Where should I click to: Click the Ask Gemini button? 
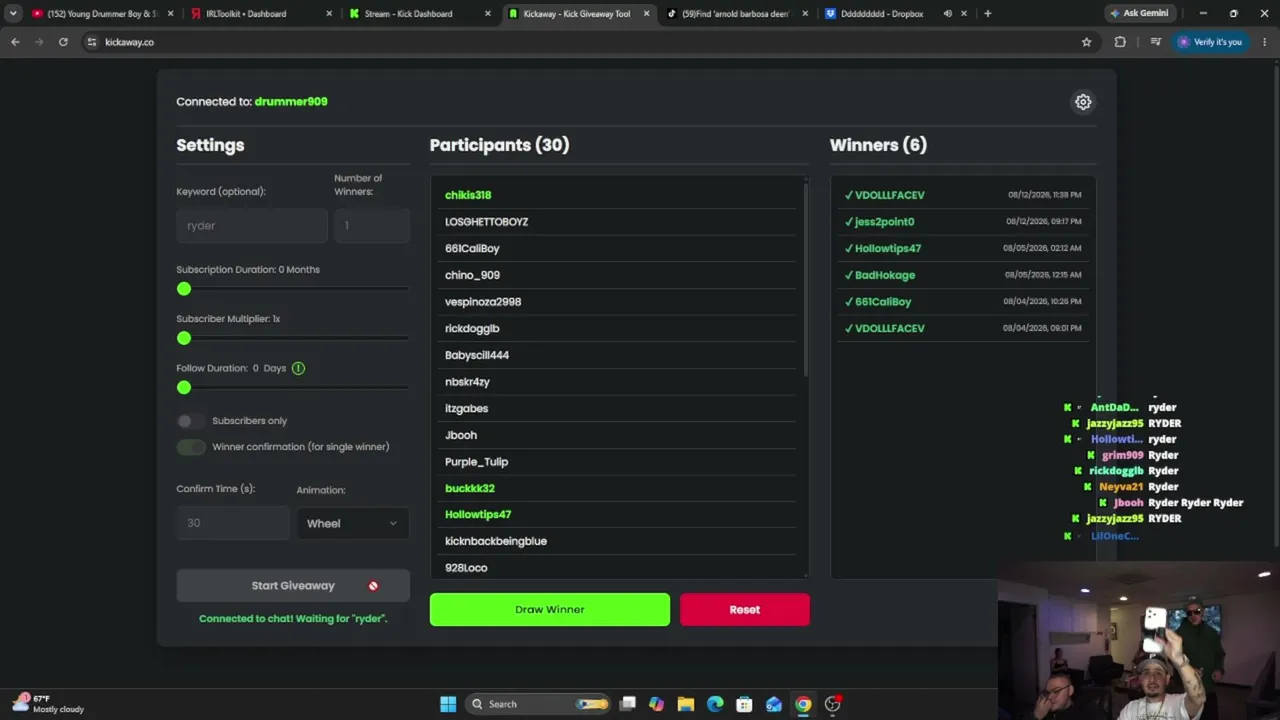[1138, 14]
